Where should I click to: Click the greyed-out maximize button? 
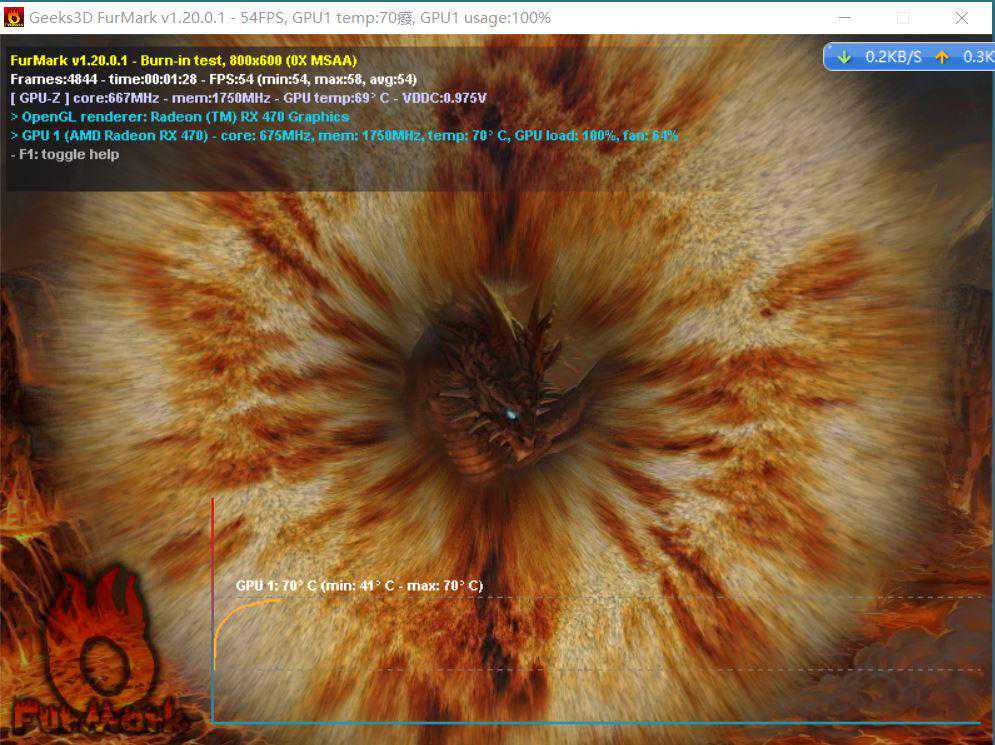click(x=903, y=18)
